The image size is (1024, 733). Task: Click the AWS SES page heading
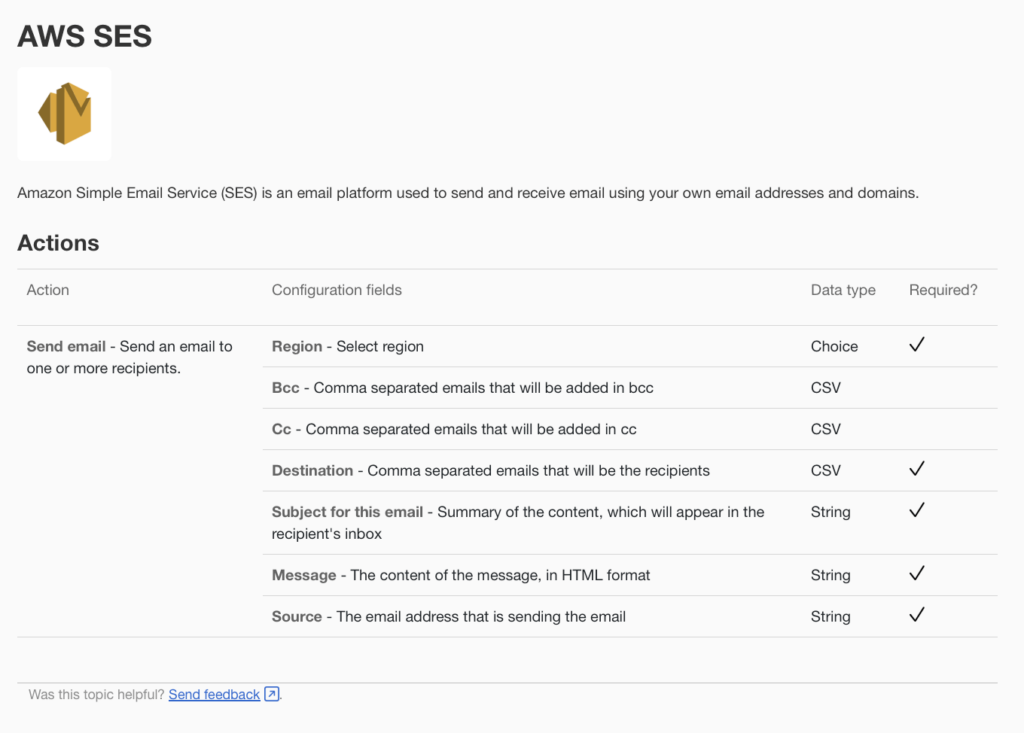point(84,36)
